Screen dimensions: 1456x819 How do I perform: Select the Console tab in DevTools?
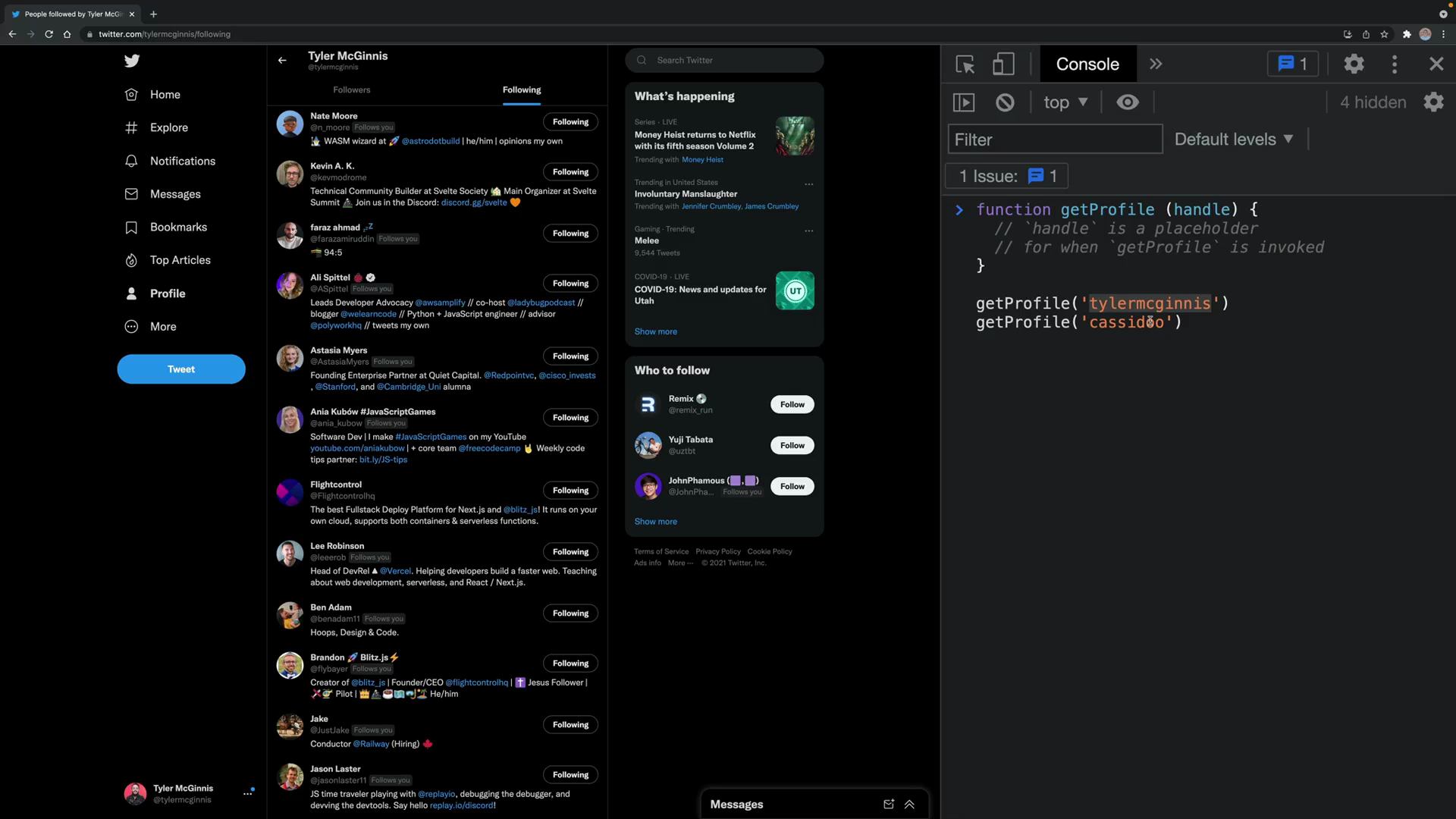(x=1087, y=64)
